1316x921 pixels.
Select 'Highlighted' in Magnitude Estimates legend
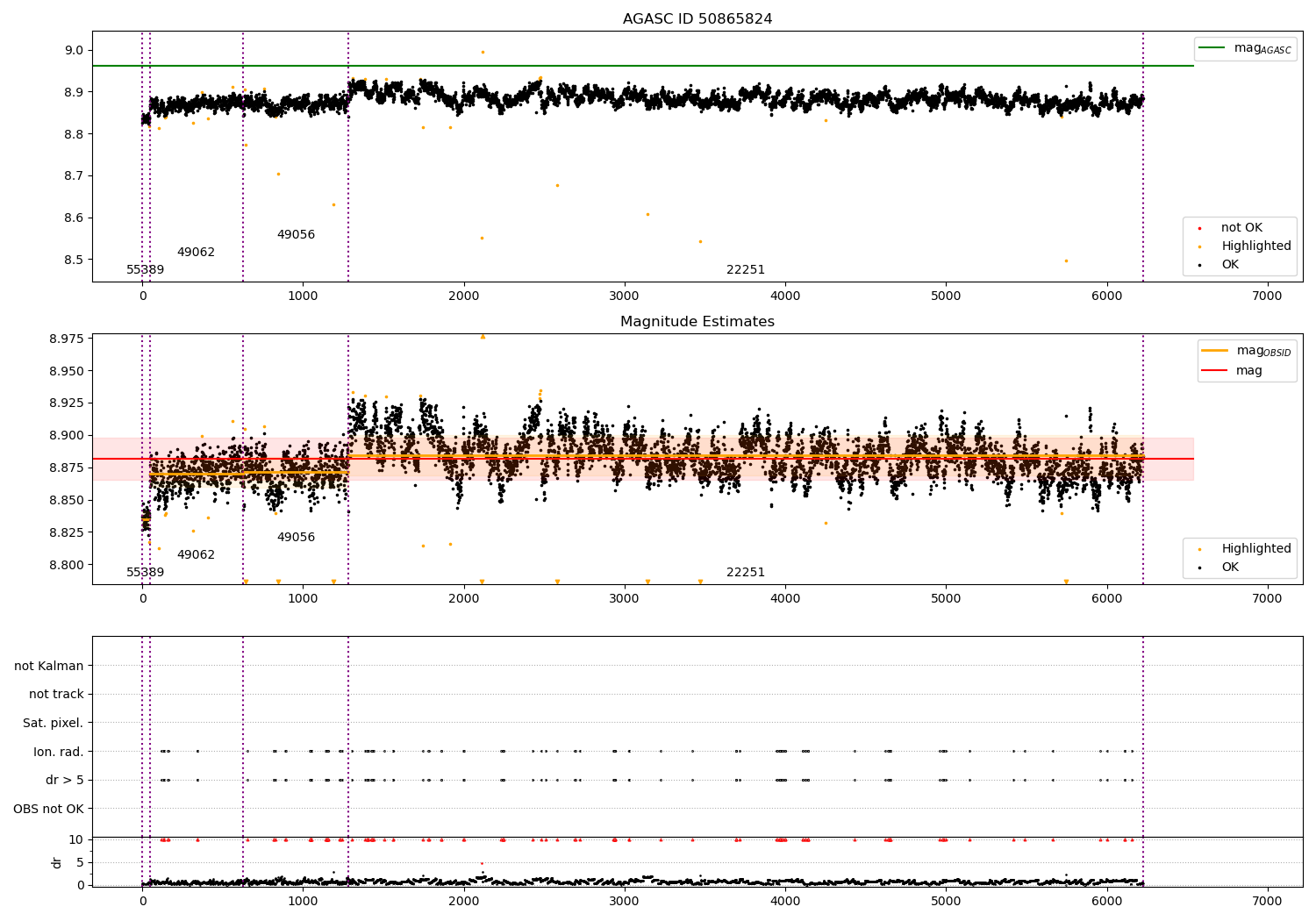(x=1255, y=549)
